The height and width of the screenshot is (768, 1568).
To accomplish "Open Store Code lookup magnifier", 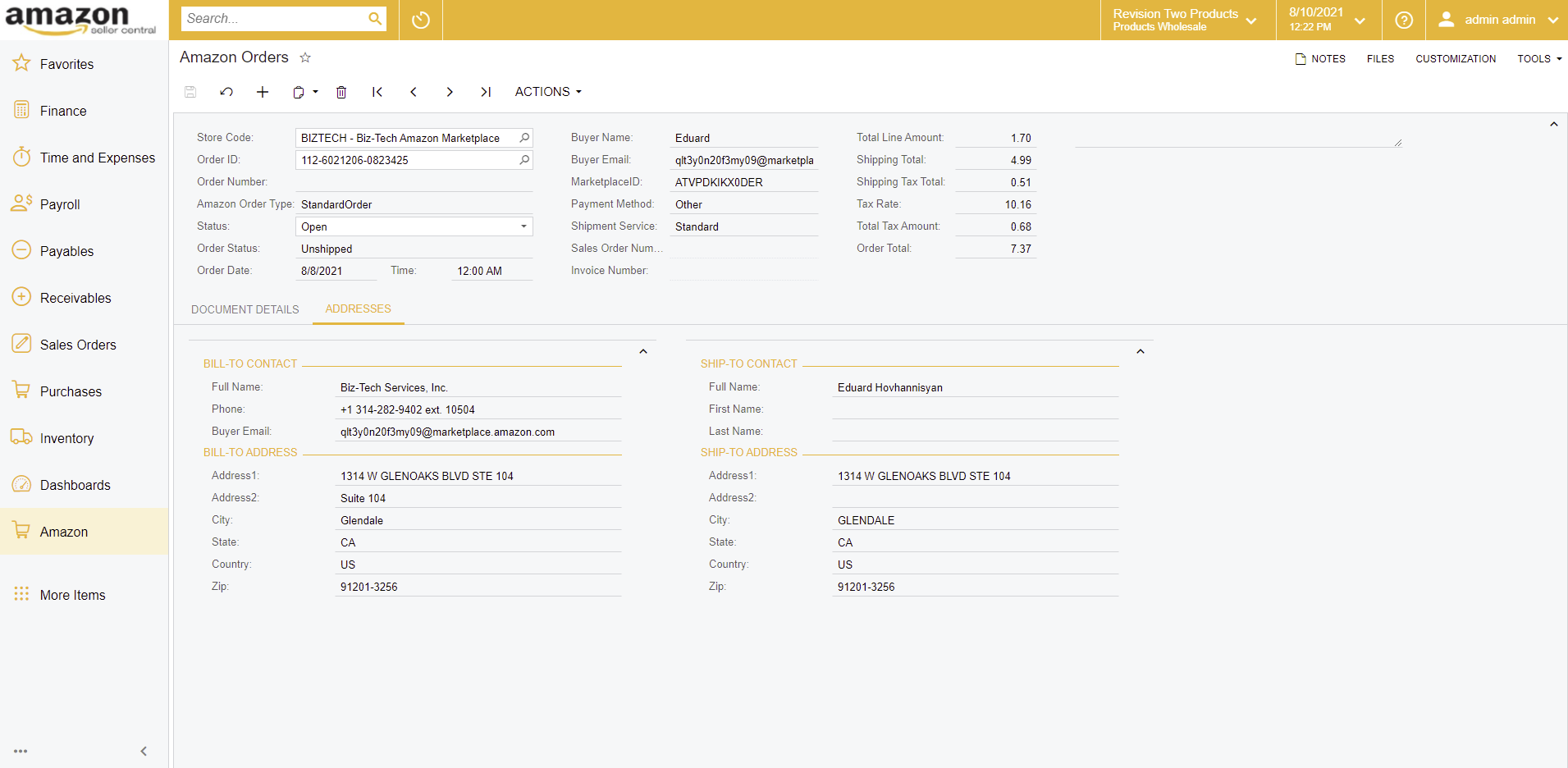I will (524, 138).
